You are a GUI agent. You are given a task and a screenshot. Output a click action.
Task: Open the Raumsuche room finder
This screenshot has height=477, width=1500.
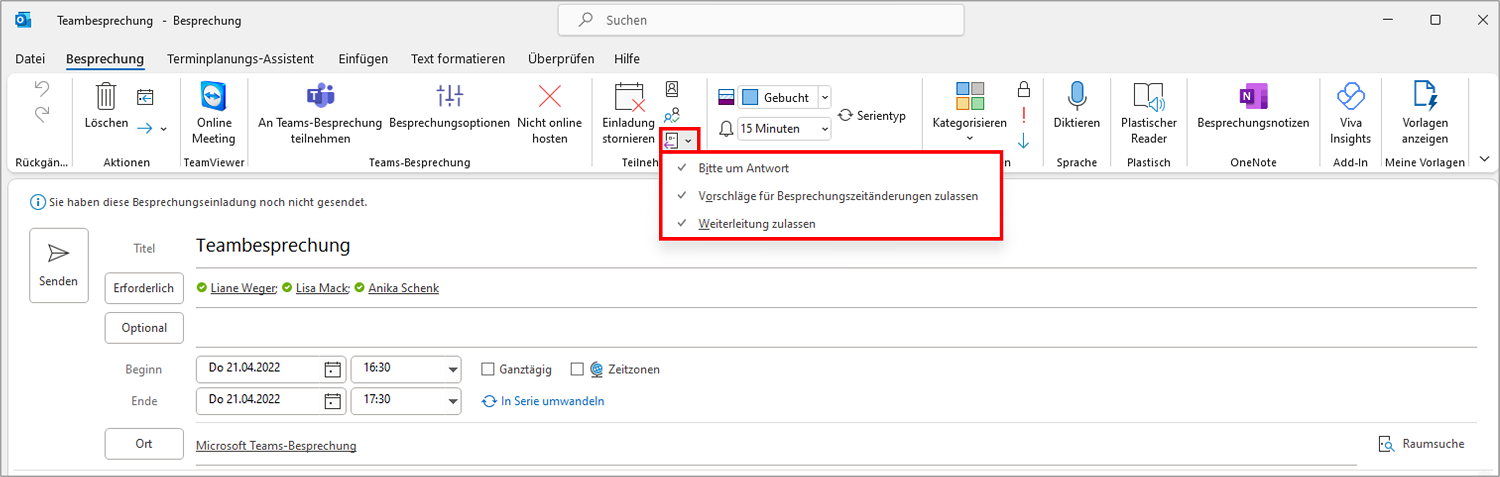point(1421,443)
